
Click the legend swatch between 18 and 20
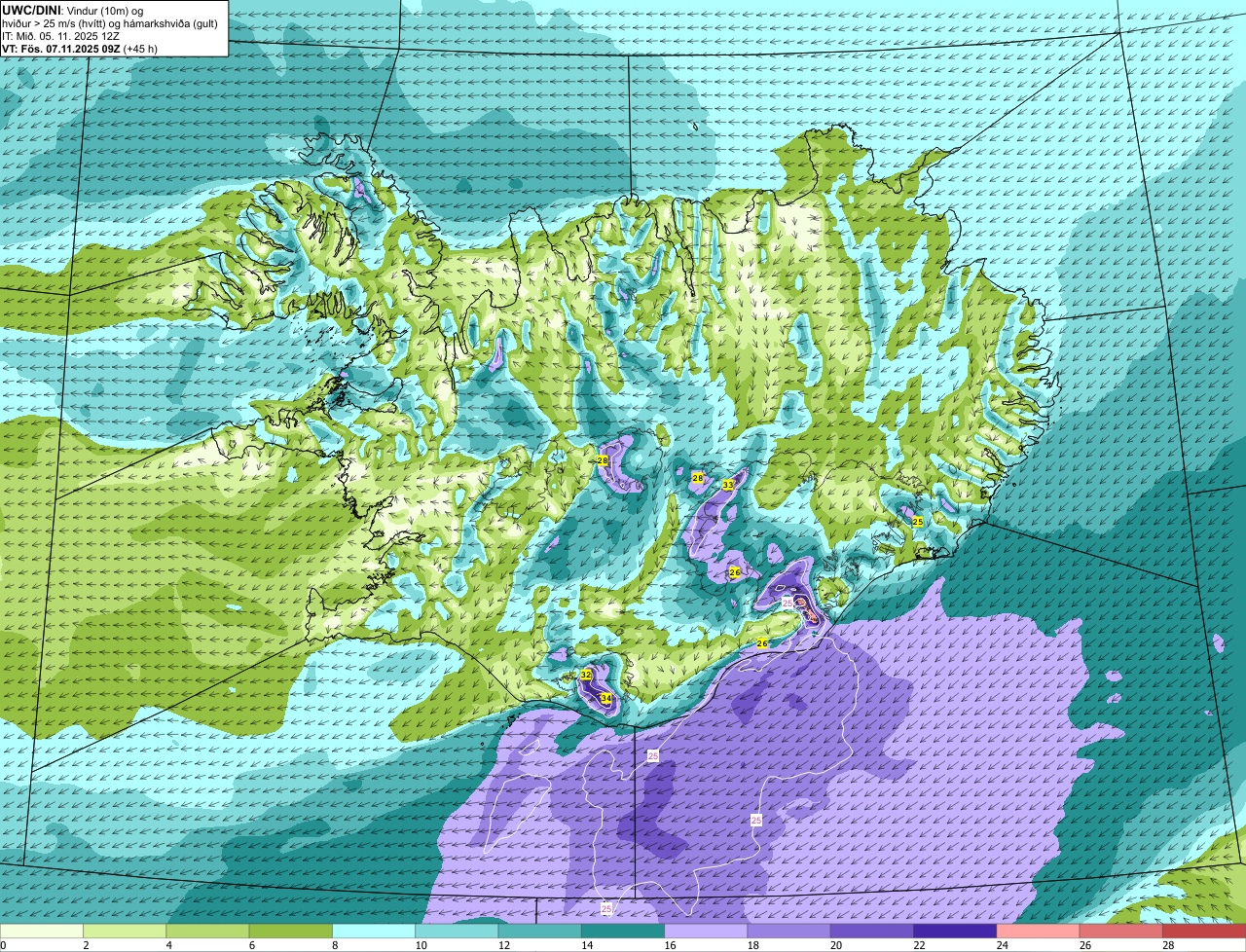click(x=789, y=932)
